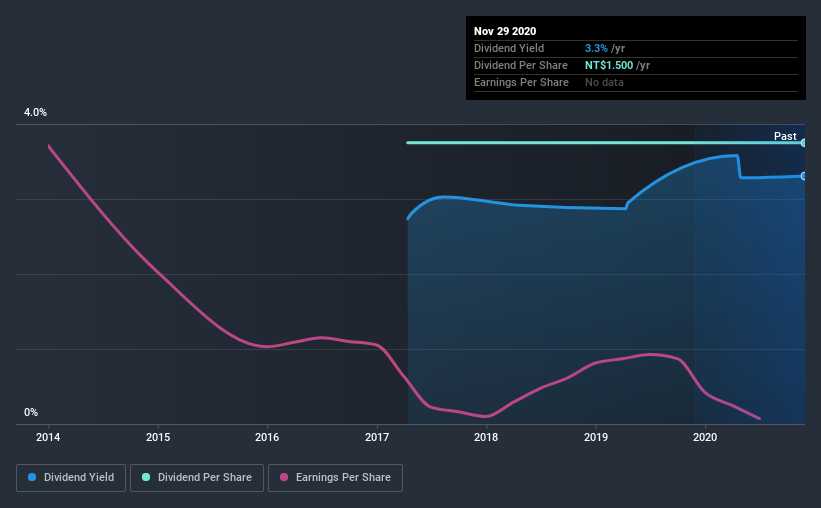Click the NT$1.500 dividend per share value
Screen dimensions: 821x508
coord(609,65)
